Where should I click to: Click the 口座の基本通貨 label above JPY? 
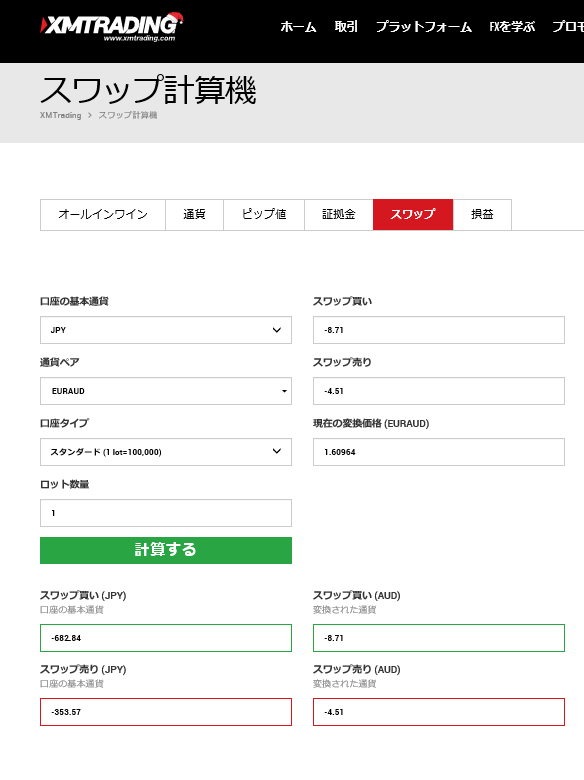pos(74,301)
